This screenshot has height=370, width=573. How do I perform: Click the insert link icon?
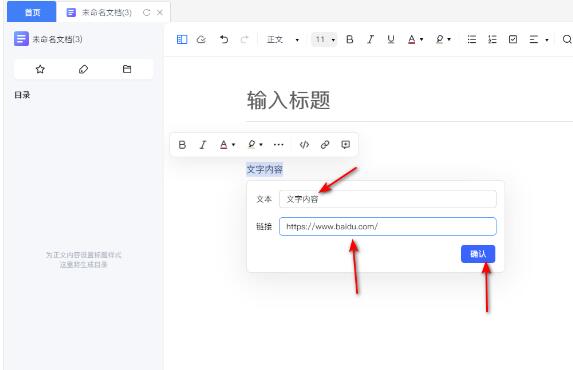[x=325, y=145]
